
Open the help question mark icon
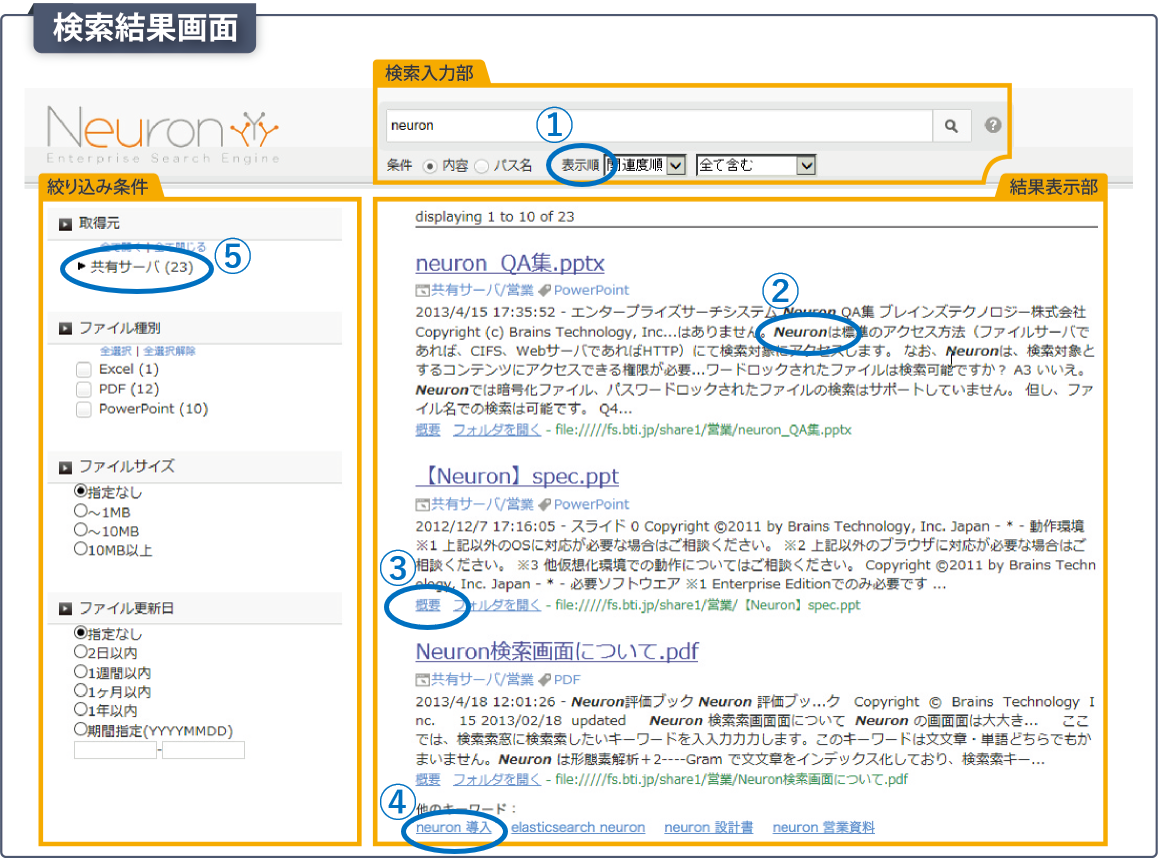point(993,126)
